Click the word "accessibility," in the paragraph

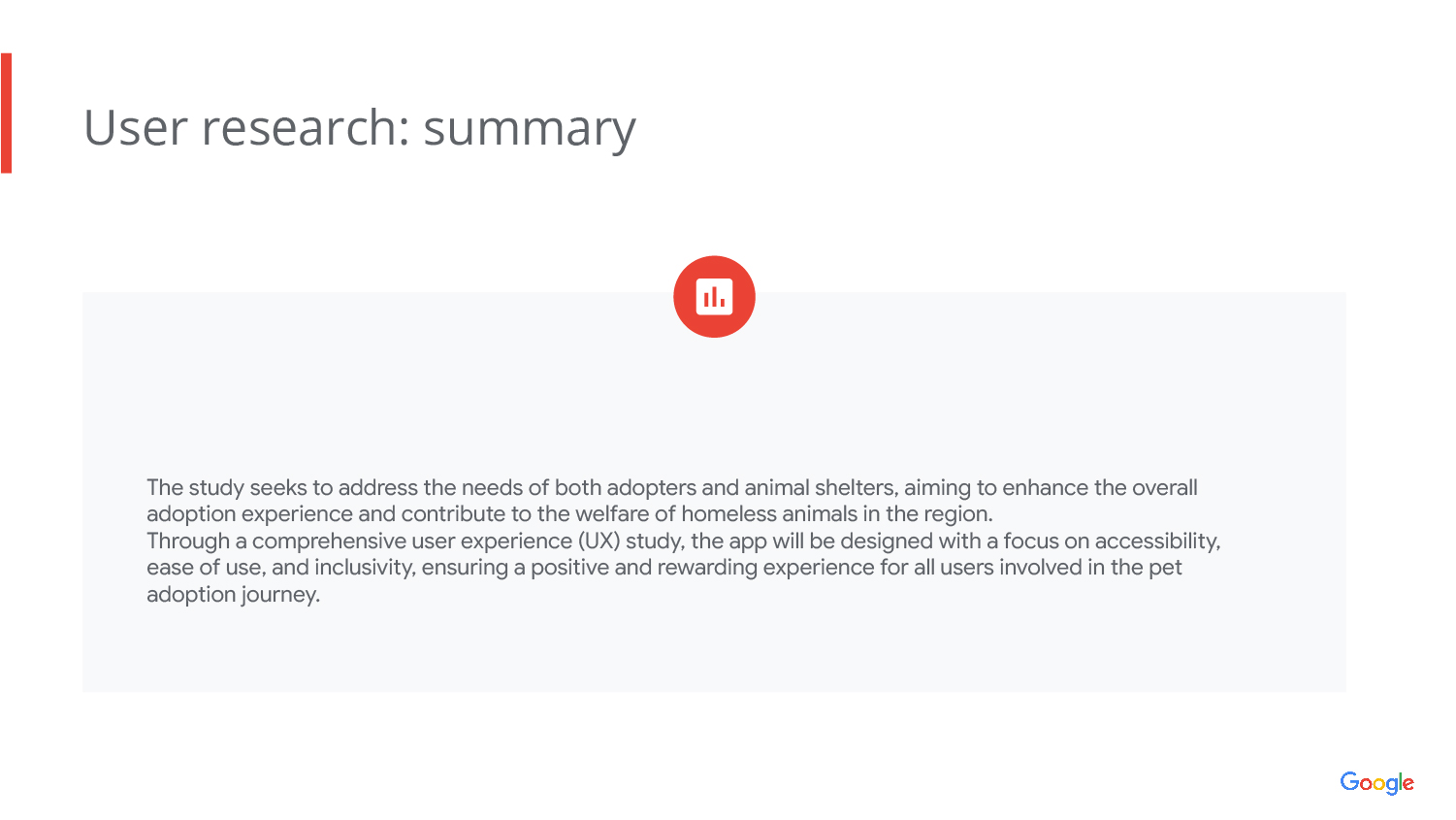1156,541
